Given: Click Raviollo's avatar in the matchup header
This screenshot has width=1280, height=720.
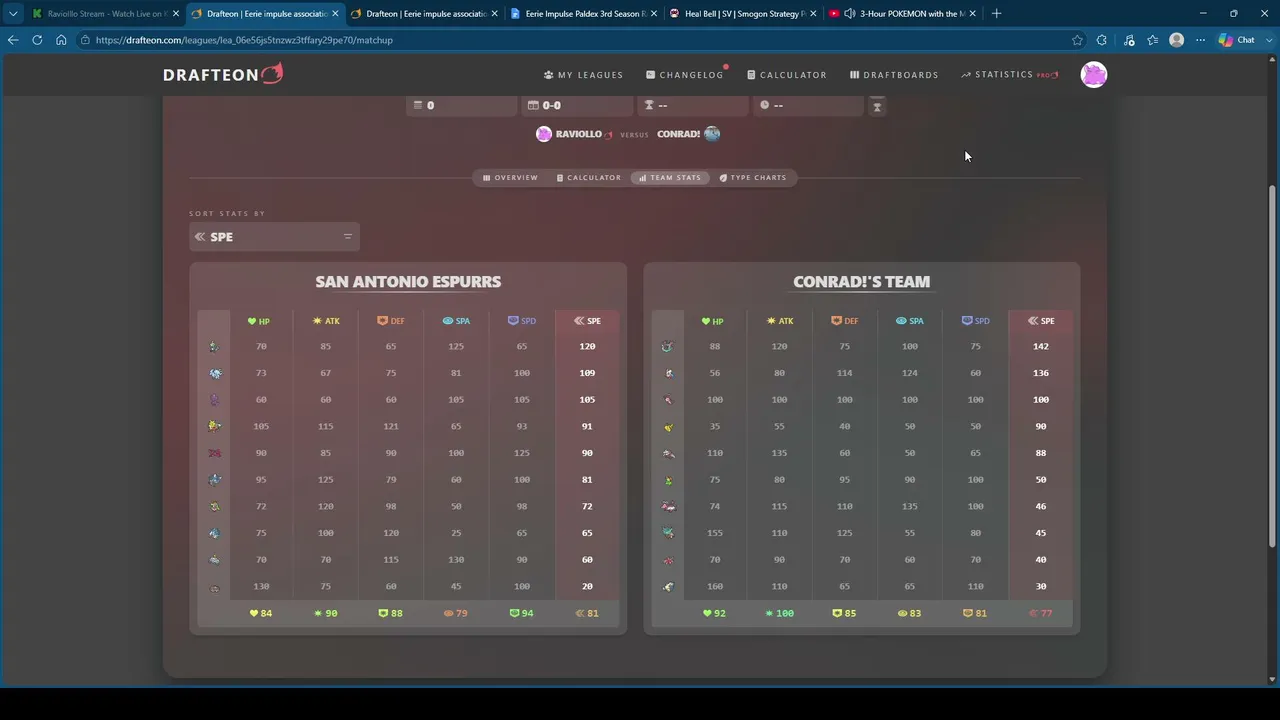Looking at the screenshot, I should [544, 134].
